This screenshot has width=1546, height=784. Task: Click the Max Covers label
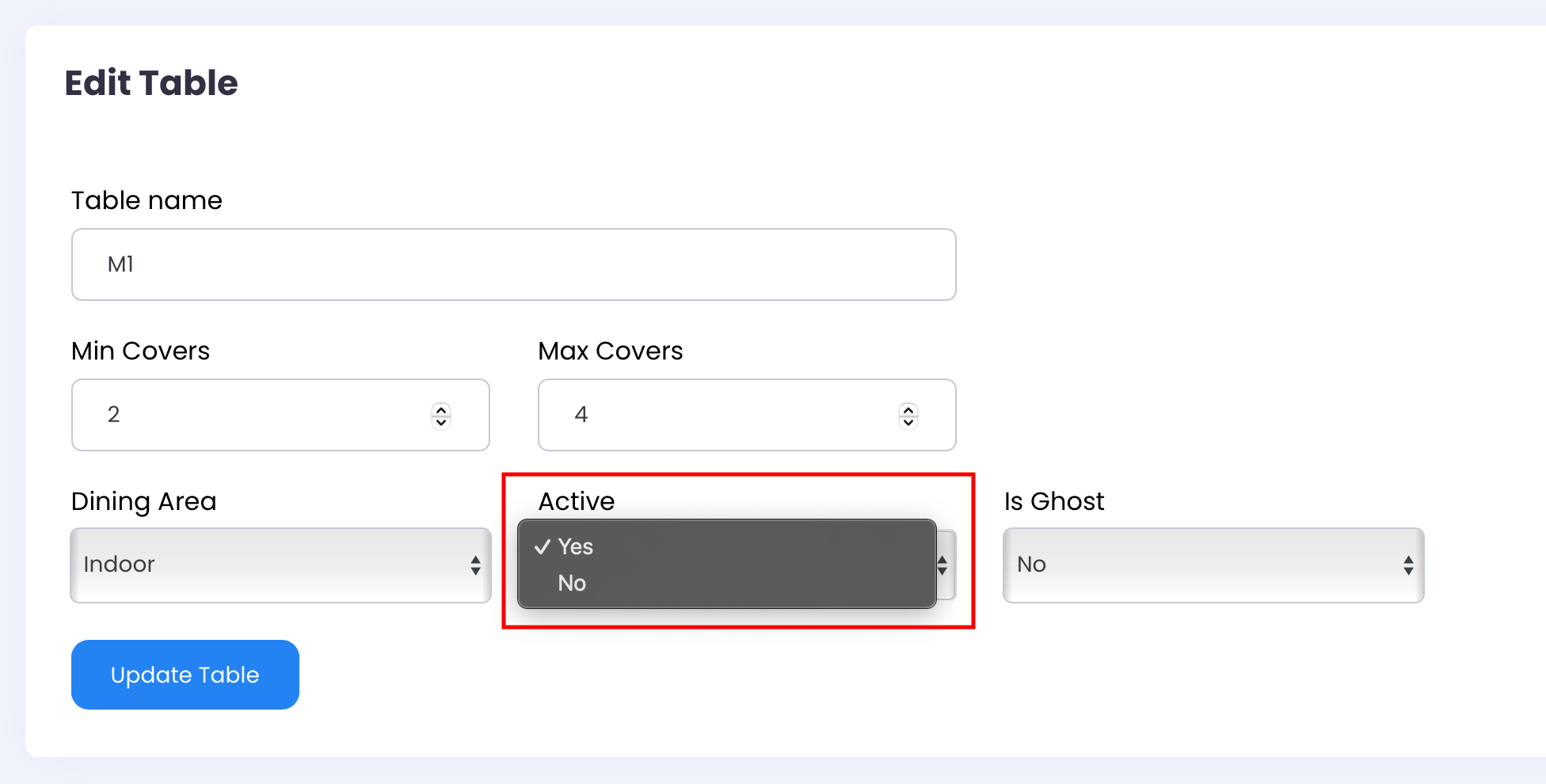610,351
